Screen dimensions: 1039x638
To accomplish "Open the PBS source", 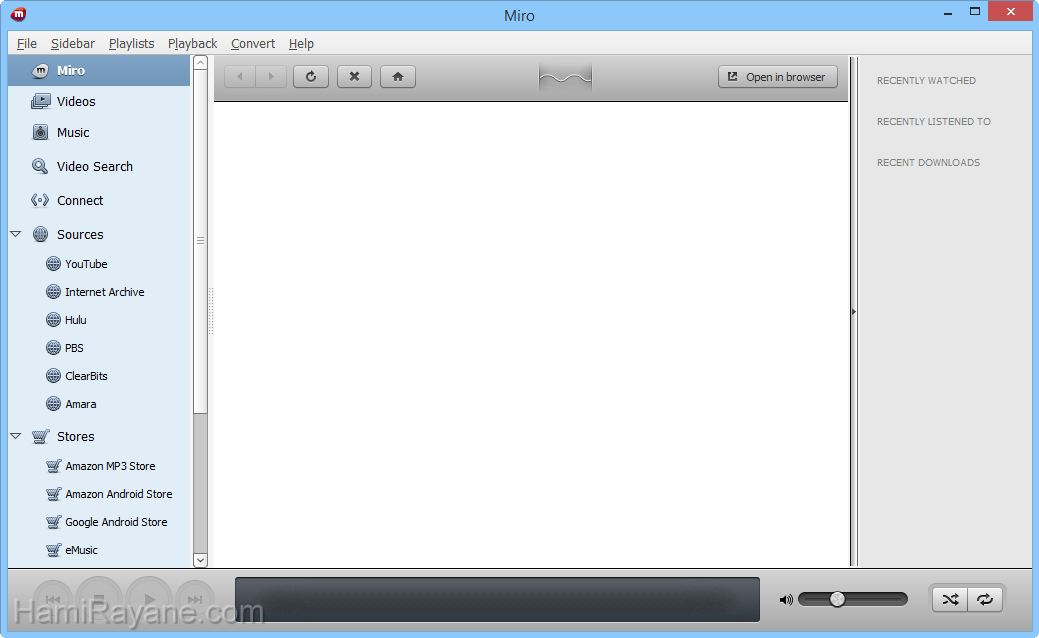I will [74, 348].
